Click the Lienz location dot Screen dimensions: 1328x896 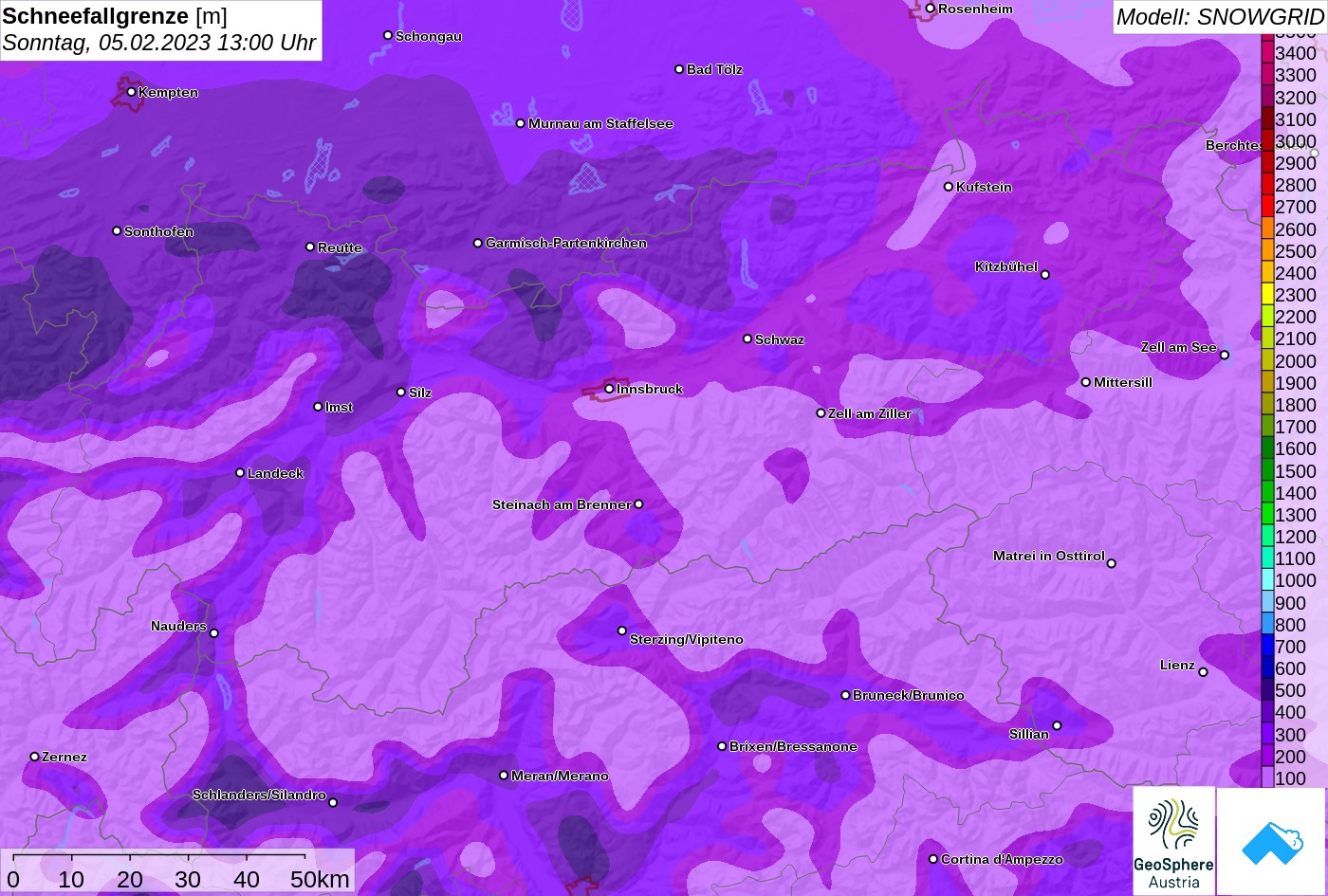pos(1203,672)
